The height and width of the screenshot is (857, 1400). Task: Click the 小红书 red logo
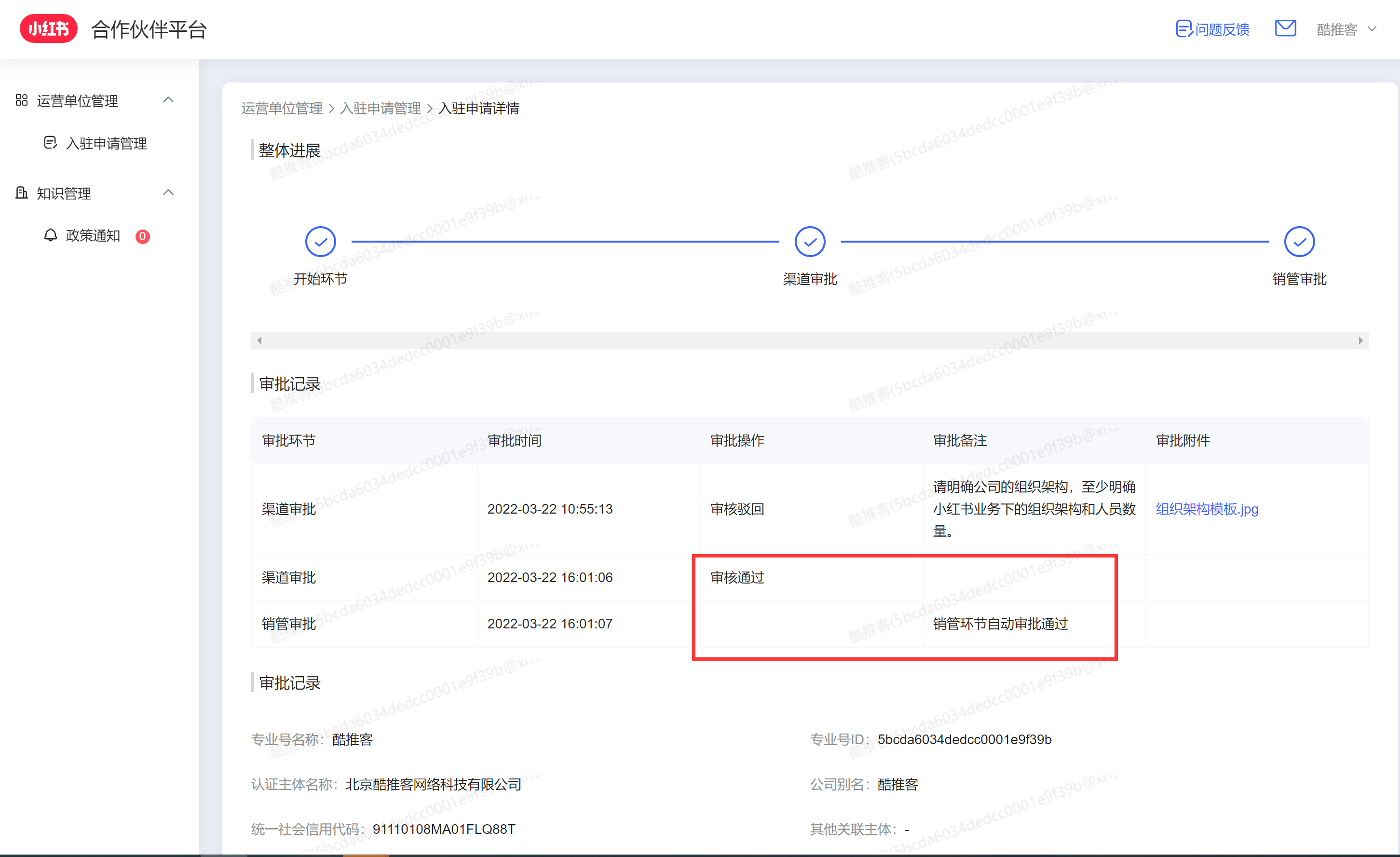click(x=48, y=28)
